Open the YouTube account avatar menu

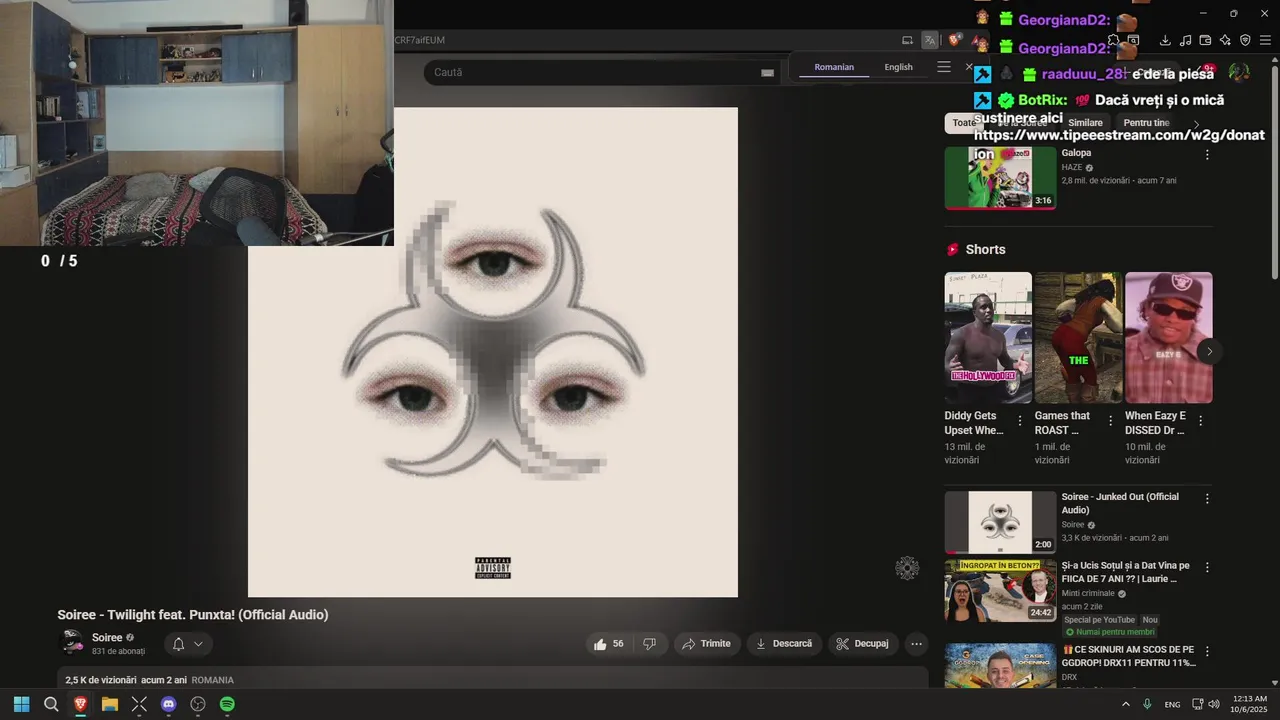coord(1239,72)
